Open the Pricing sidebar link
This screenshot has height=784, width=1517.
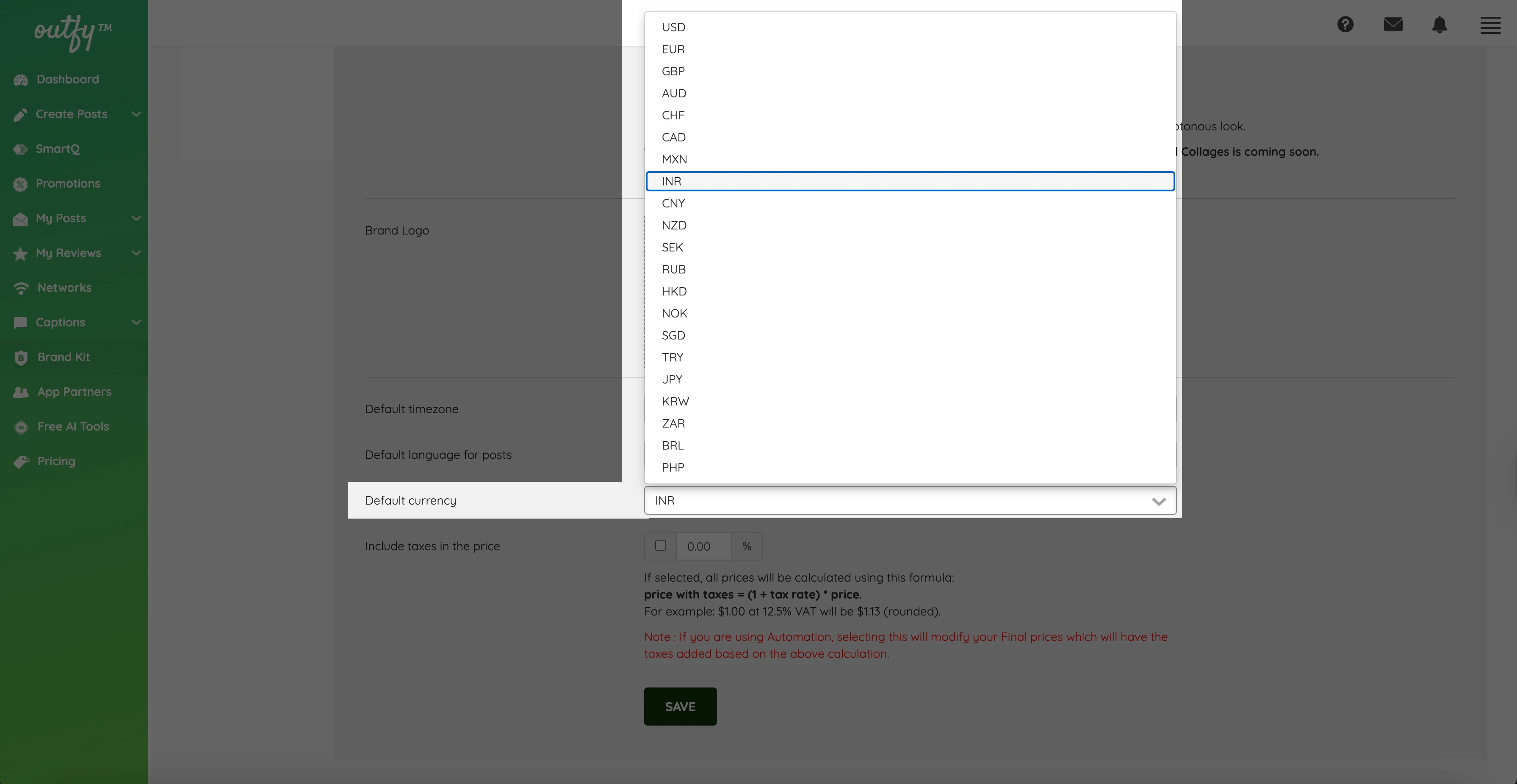pos(56,461)
